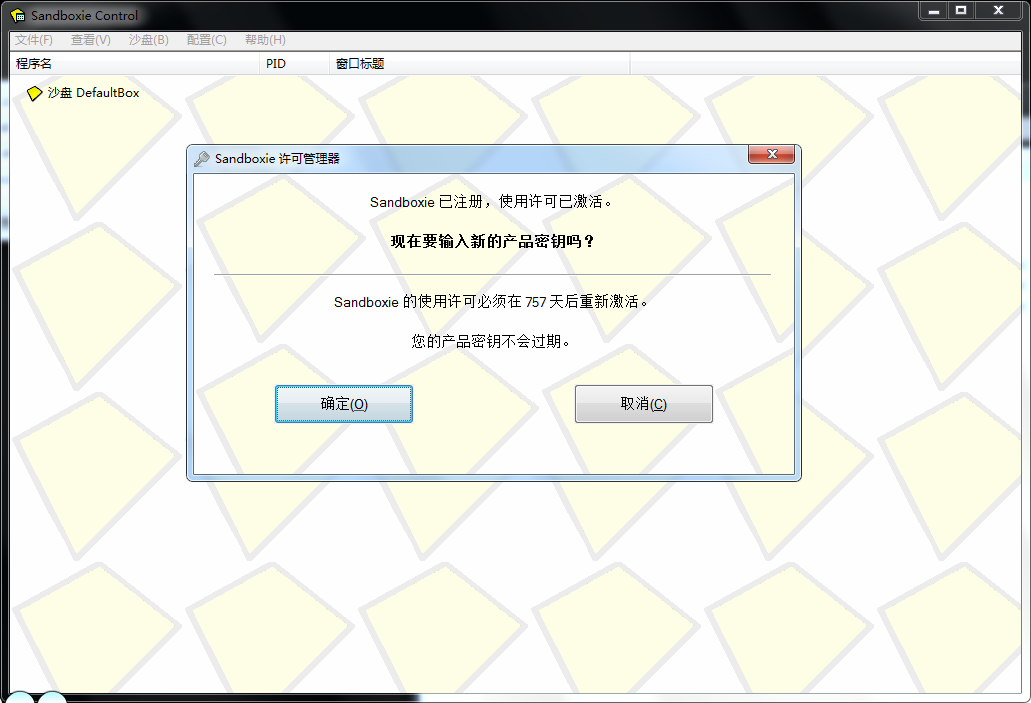Image resolution: width=1031 pixels, height=703 pixels.
Task: Click the 窗口标题 column header
Action: [x=360, y=64]
